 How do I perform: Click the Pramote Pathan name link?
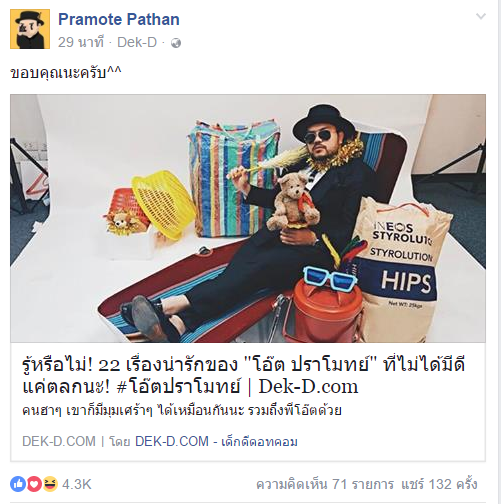pyautogui.click(x=119, y=19)
